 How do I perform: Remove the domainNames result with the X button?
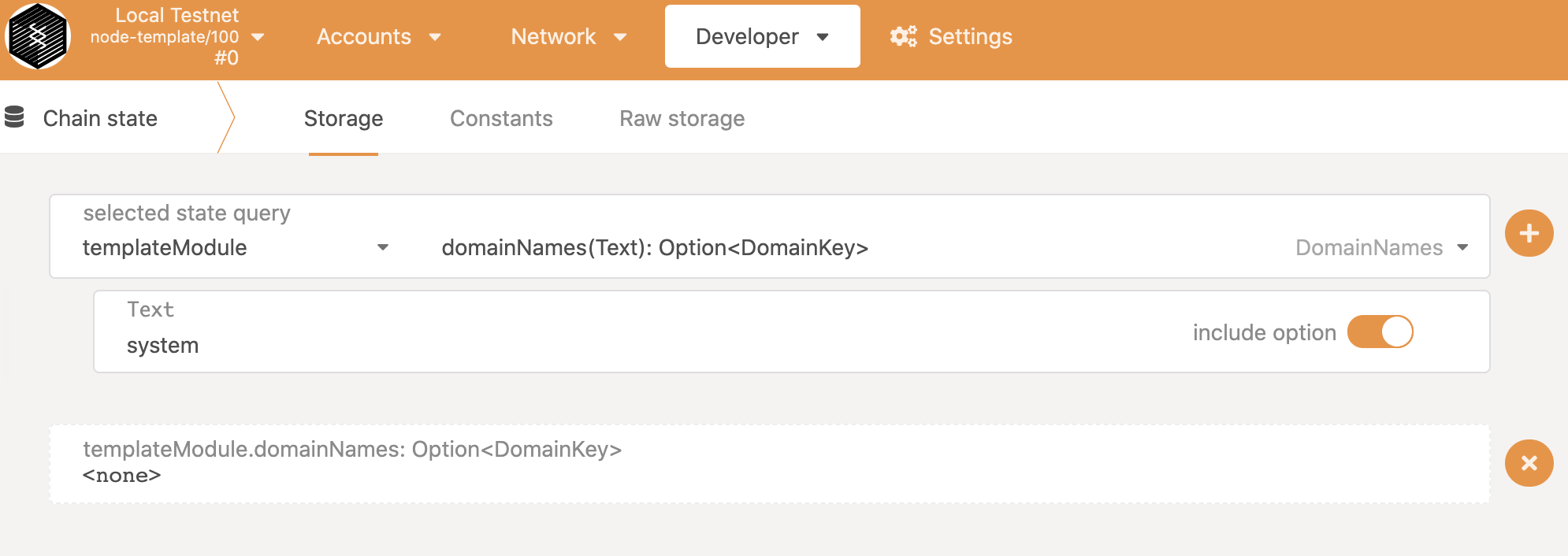(x=1529, y=463)
